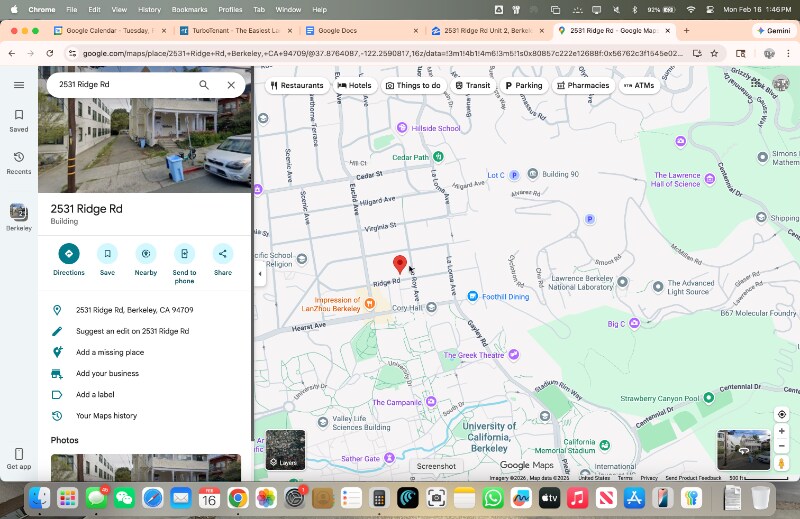Open Your Maps history
The width and height of the screenshot is (800, 519).
[106, 416]
